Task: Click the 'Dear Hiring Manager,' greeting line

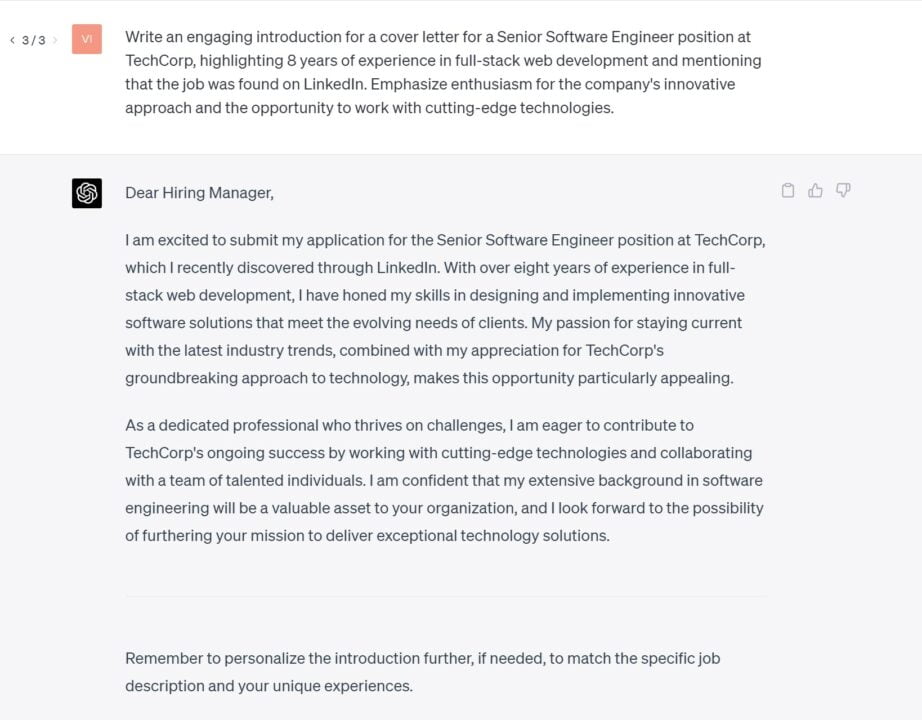Action: pos(199,193)
